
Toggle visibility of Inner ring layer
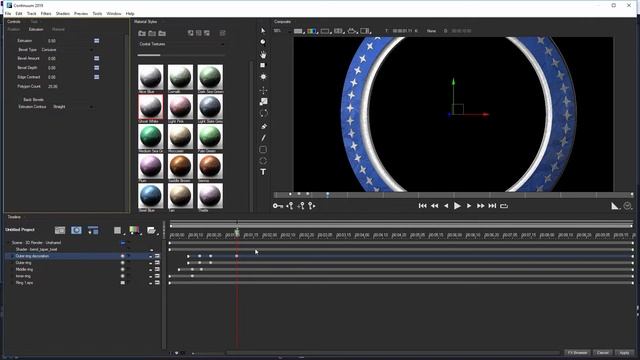coord(122,276)
